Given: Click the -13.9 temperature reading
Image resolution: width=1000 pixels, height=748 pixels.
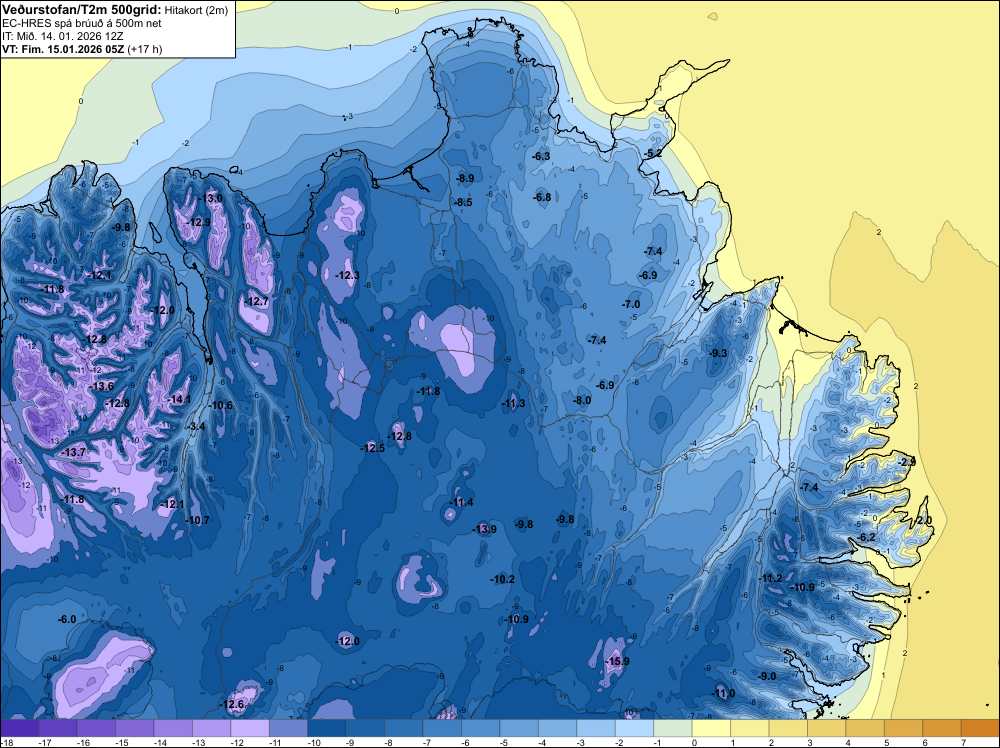Looking at the screenshot, I should pos(485,529).
